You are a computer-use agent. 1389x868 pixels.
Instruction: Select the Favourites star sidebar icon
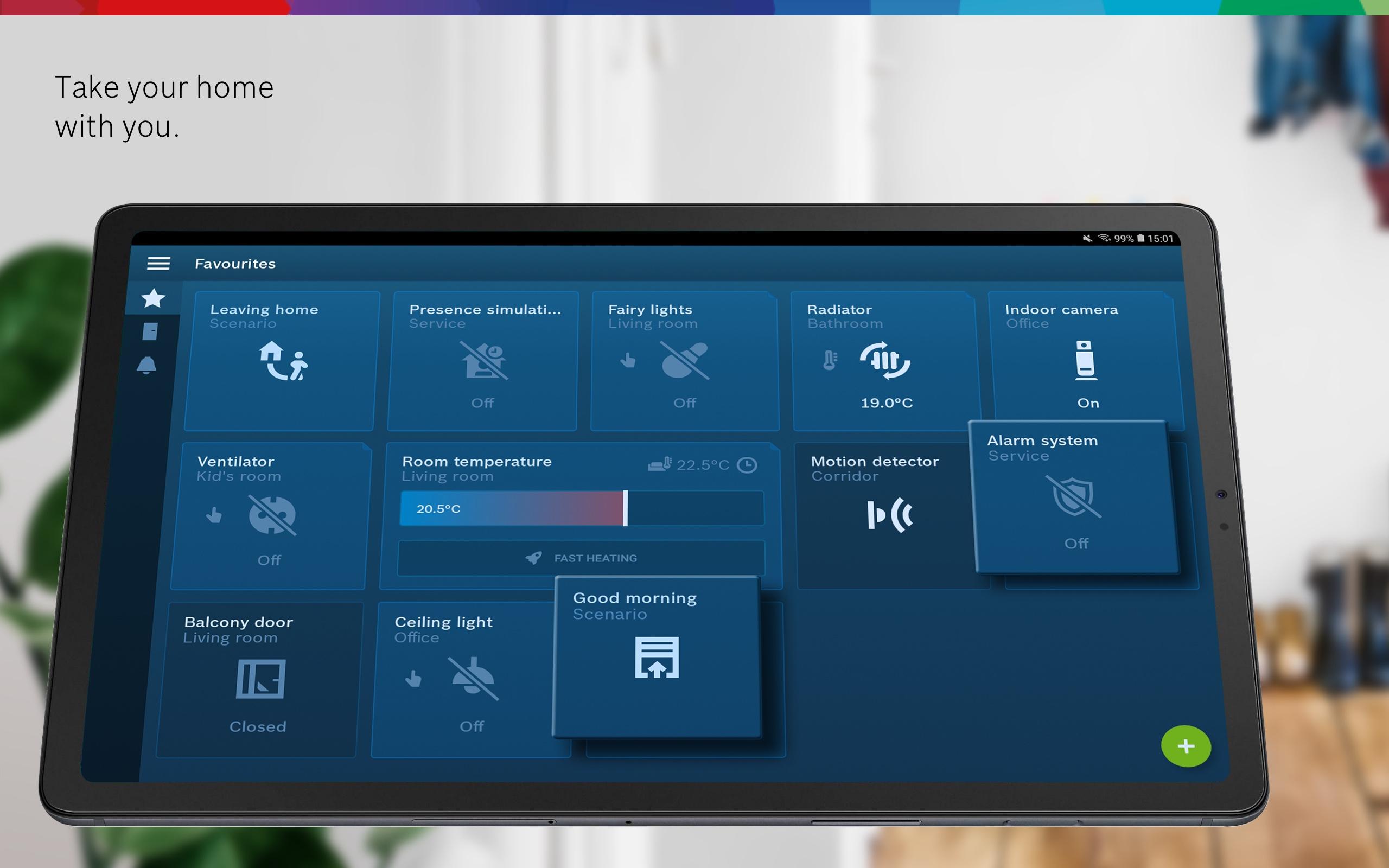point(153,298)
